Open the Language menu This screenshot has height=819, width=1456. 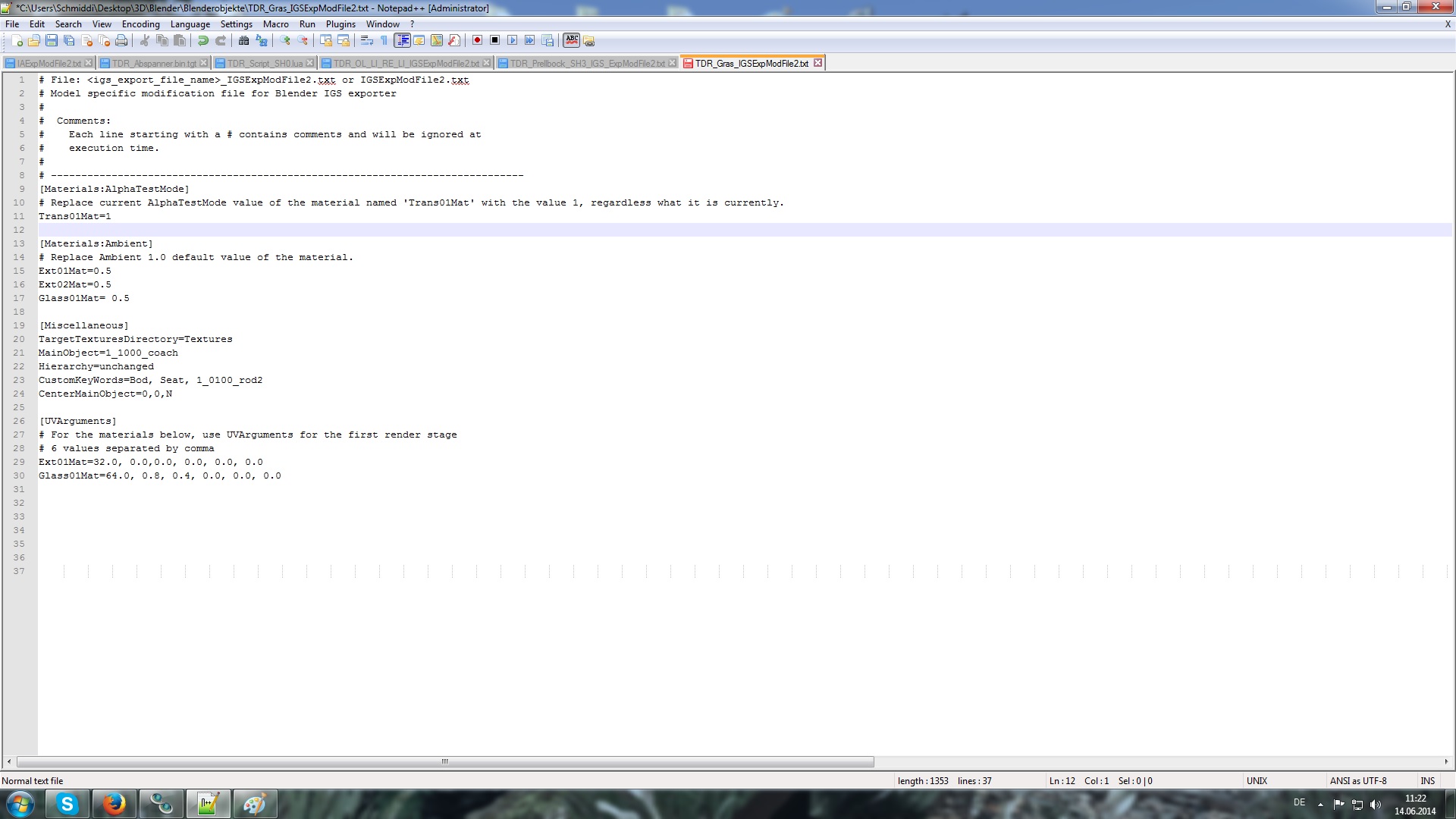pos(190,24)
